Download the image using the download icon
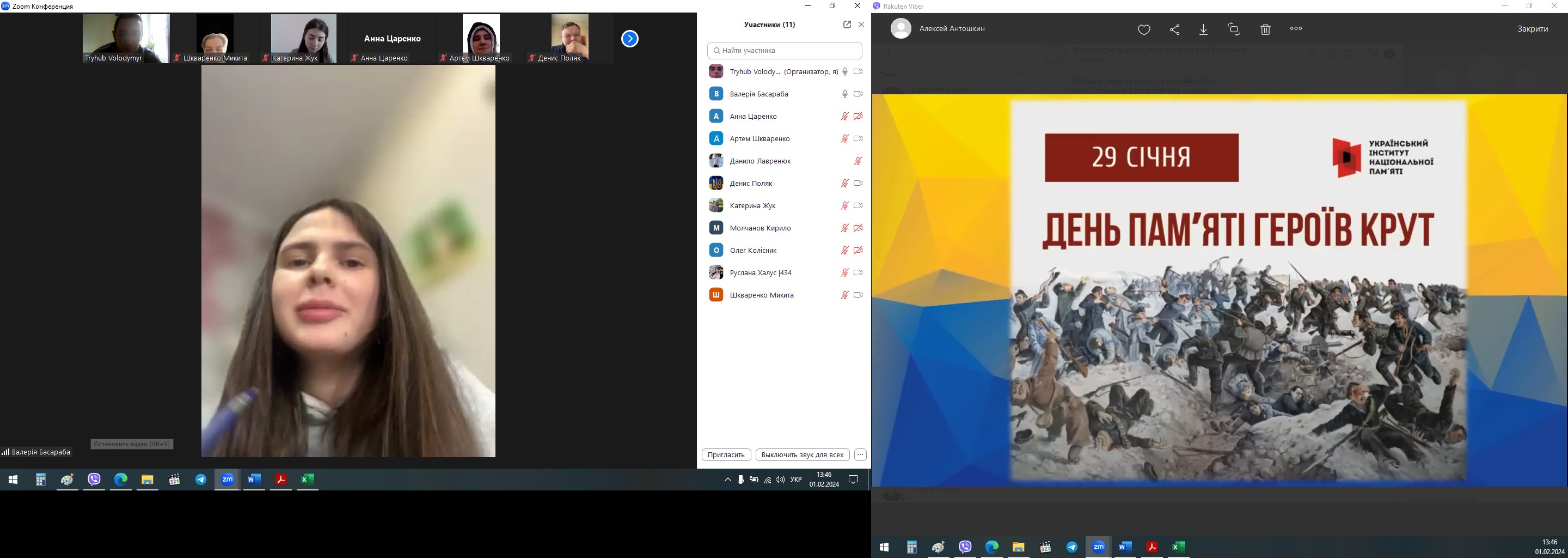The image size is (1568, 558). pos(1203,29)
